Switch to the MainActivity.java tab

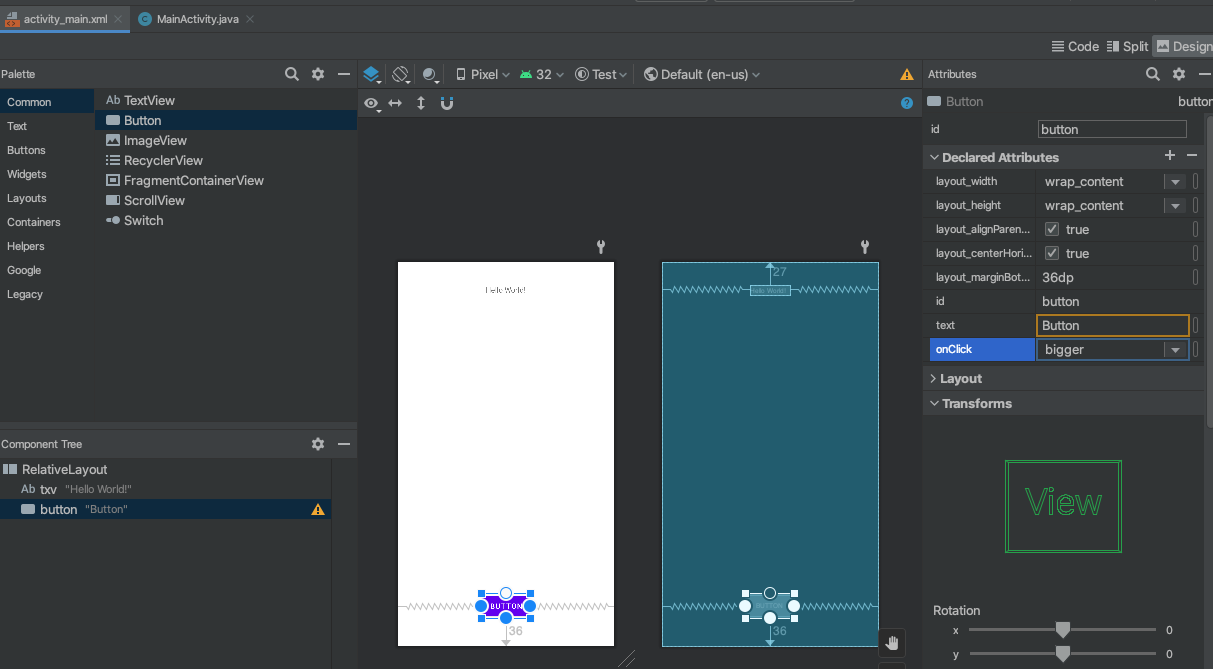coord(197,19)
